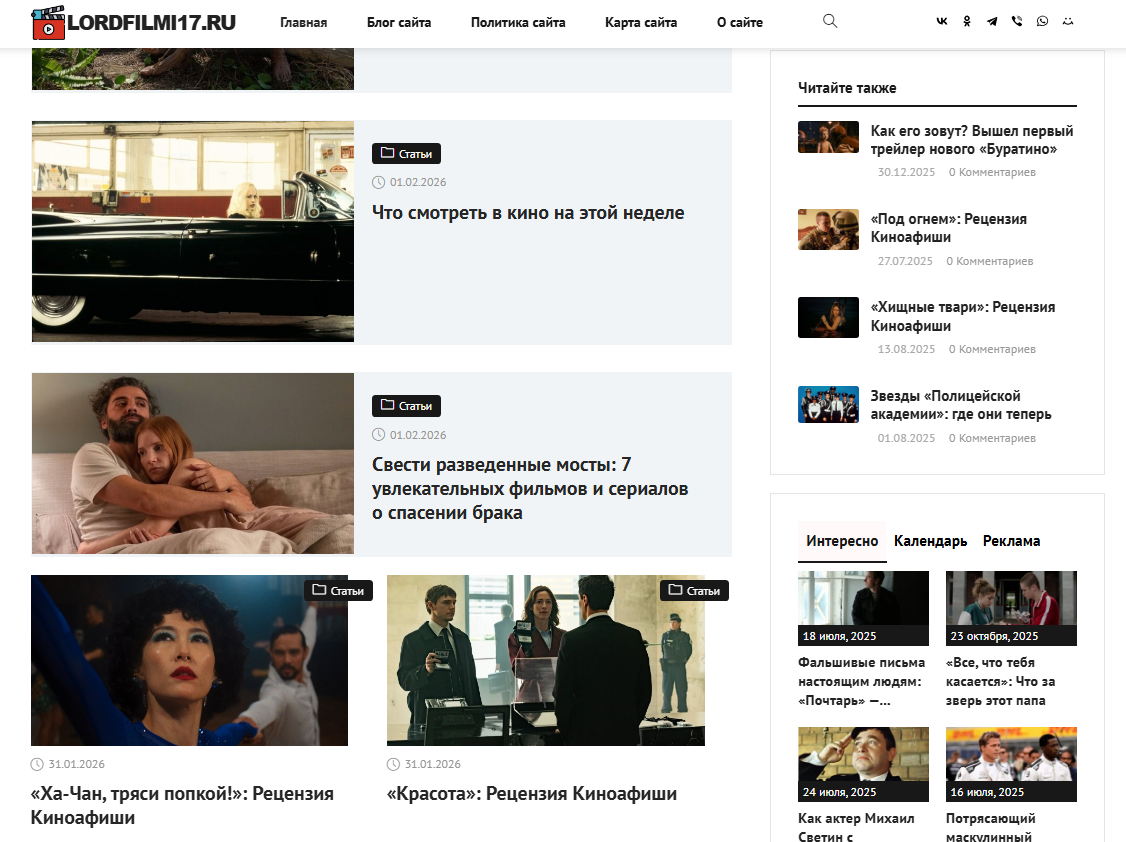
Task: Open 'Как актер Михаил Светин' article
Action: [x=856, y=826]
